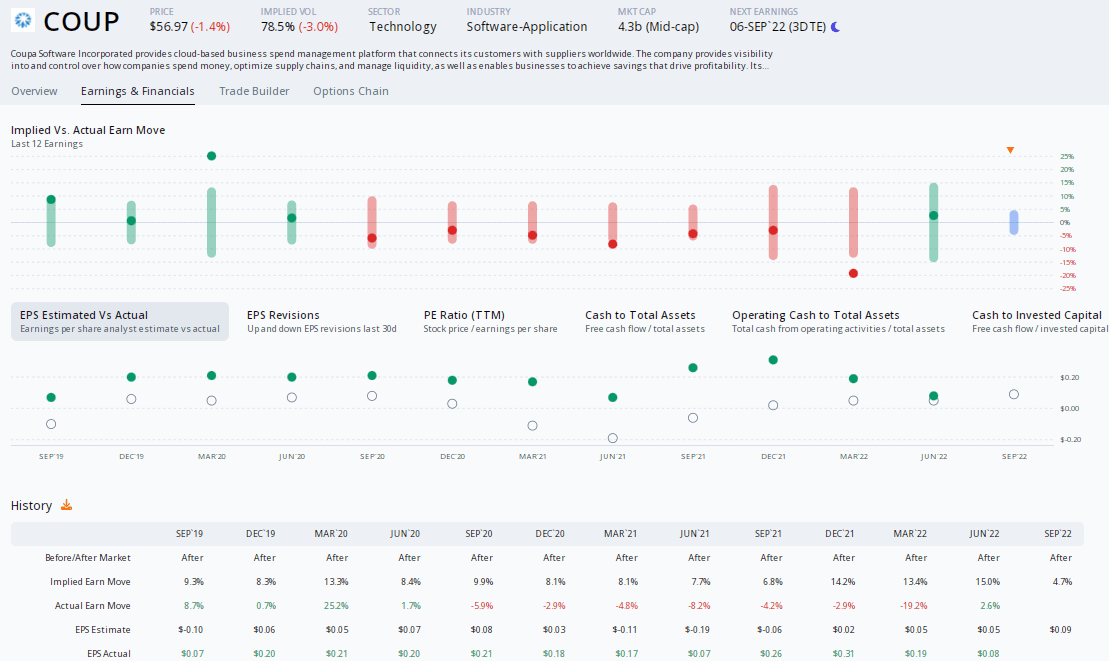Click the Implied Vs. Actual Earn Move heading

88,130
